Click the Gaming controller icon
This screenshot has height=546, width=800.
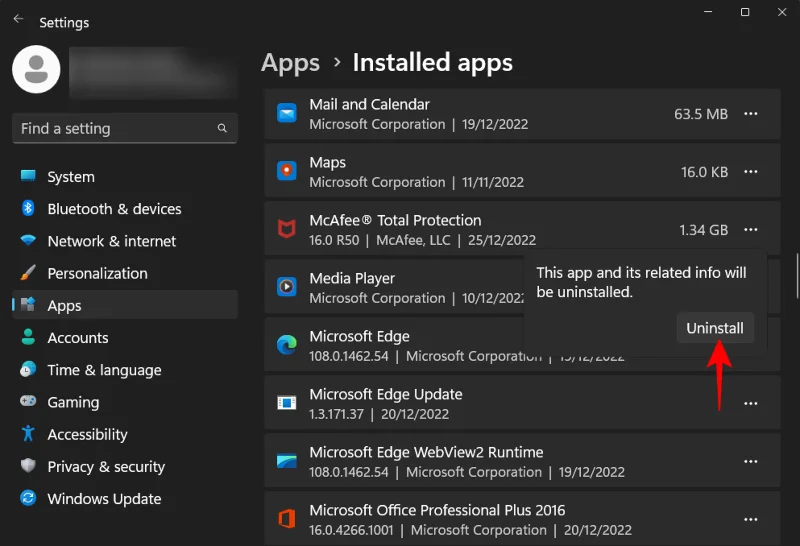pyautogui.click(x=28, y=401)
